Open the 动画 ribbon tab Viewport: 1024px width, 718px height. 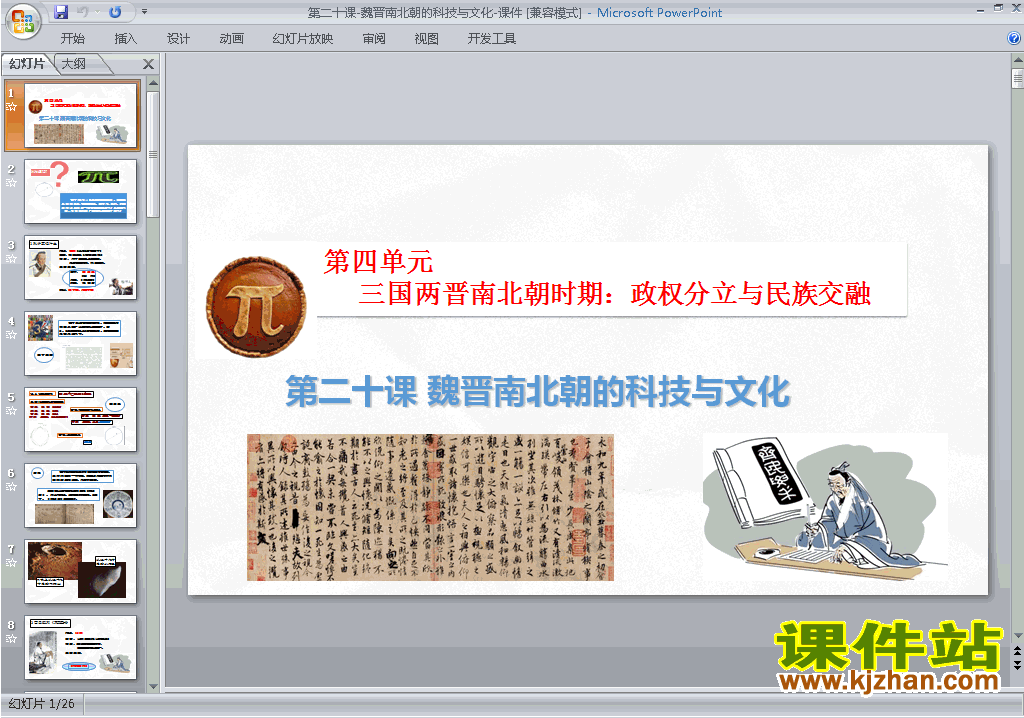pos(231,39)
